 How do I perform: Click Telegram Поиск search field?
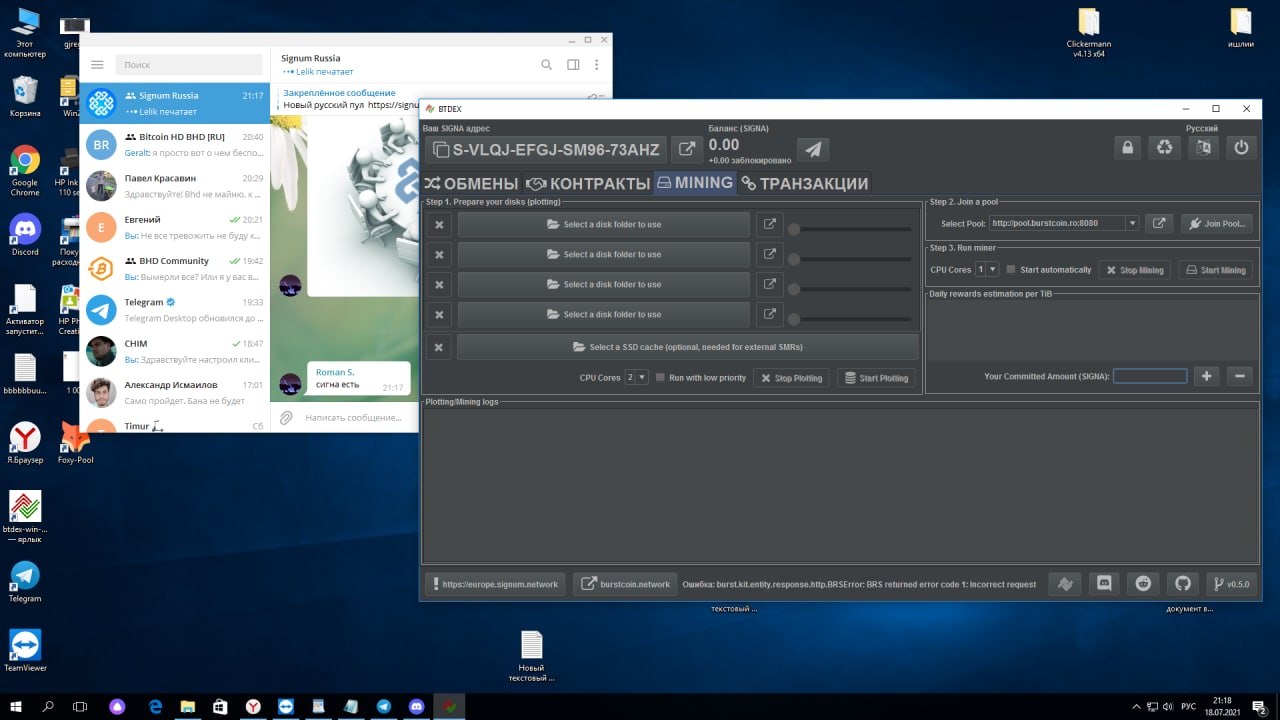tap(189, 65)
